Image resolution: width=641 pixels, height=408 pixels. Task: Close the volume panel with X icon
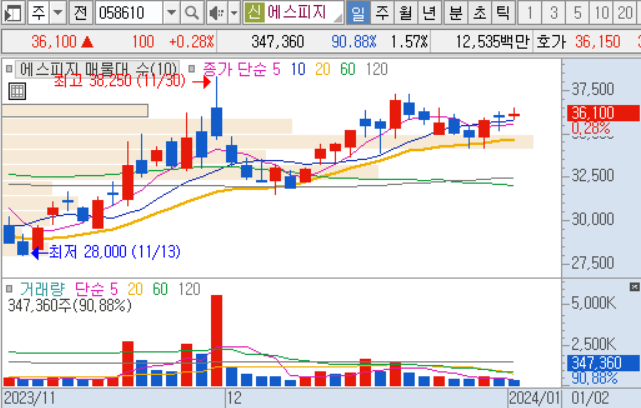pyautogui.click(x=634, y=287)
